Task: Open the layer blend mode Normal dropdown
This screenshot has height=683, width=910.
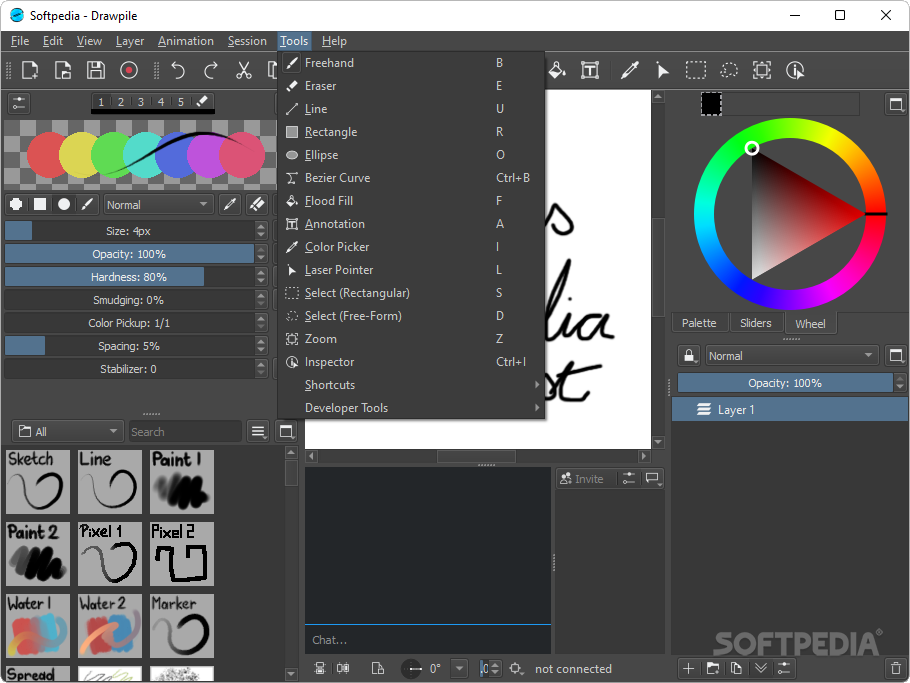Action: coord(792,356)
